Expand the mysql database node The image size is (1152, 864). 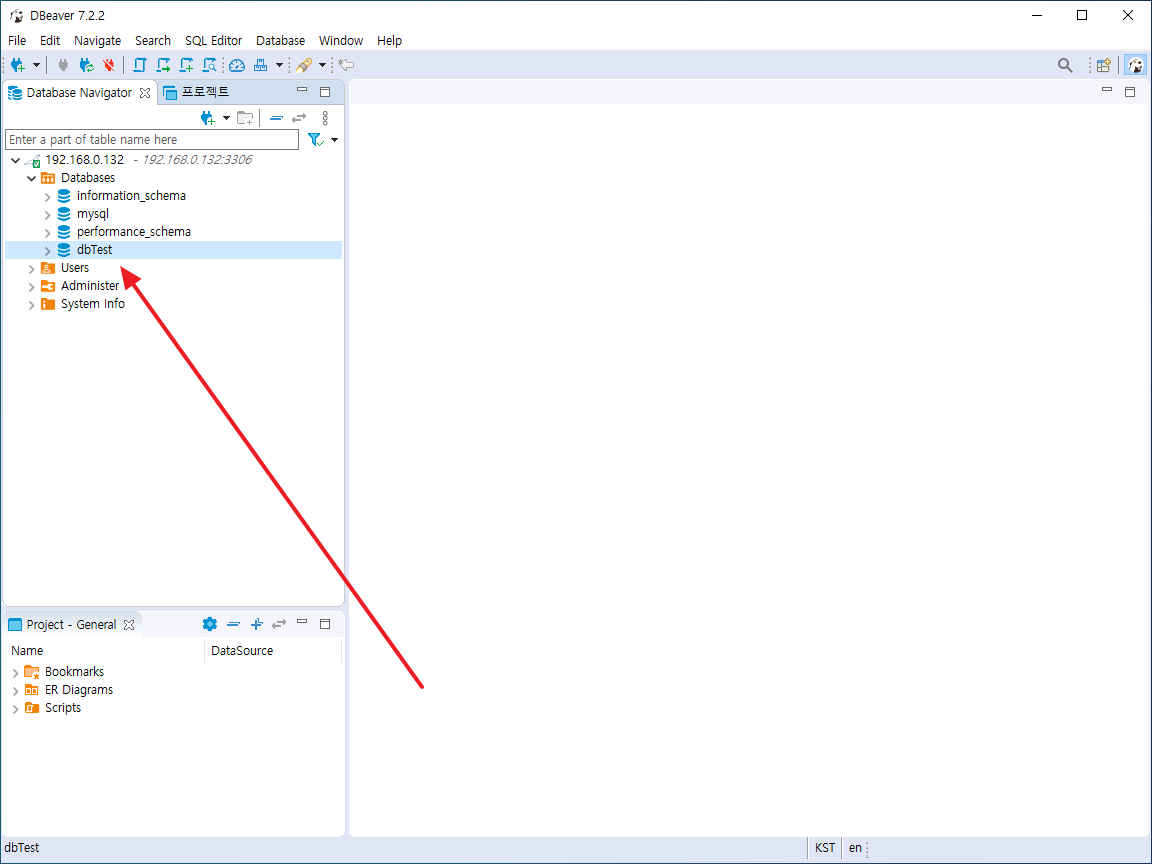pos(48,215)
